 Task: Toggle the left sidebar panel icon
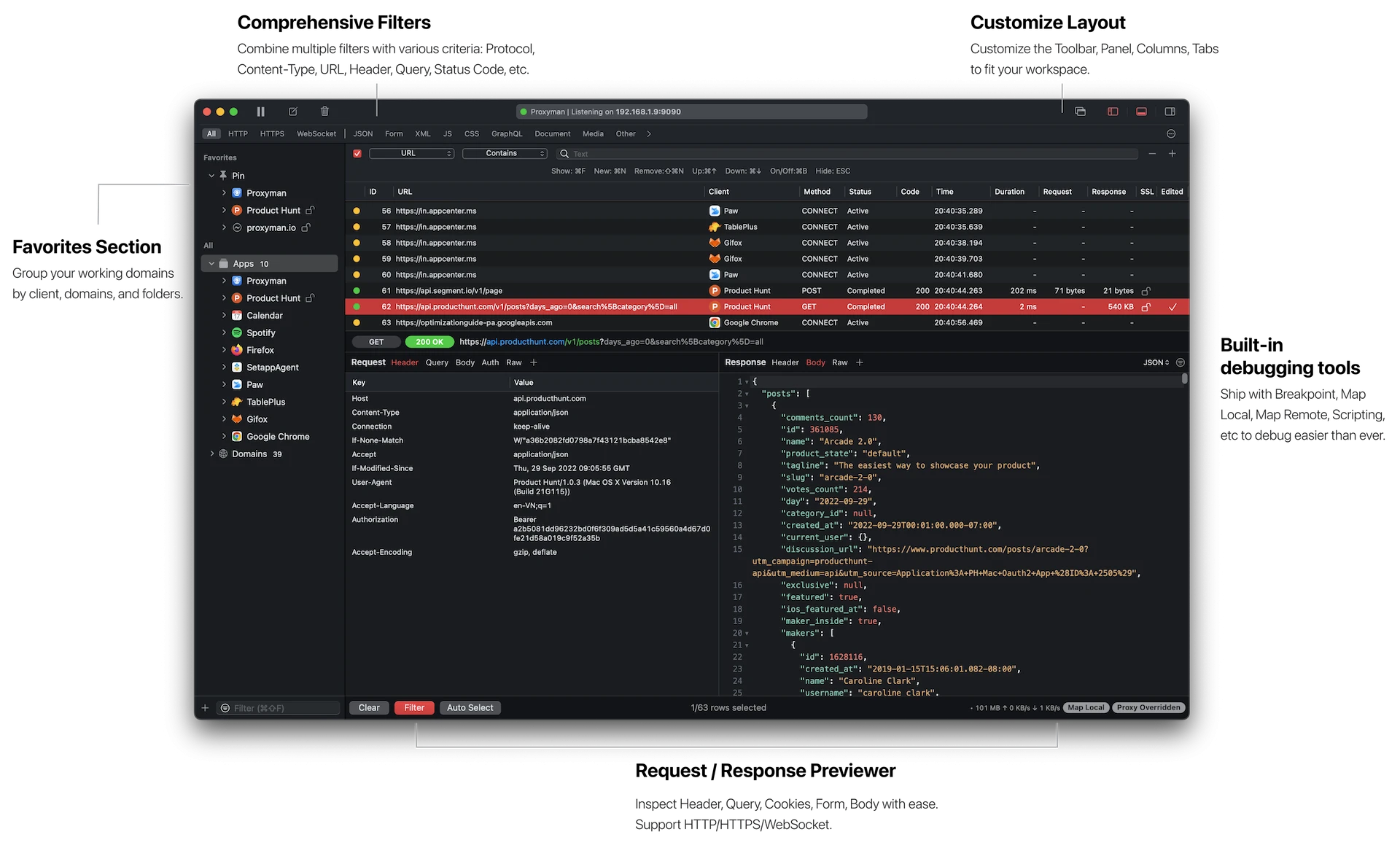coord(1113,112)
